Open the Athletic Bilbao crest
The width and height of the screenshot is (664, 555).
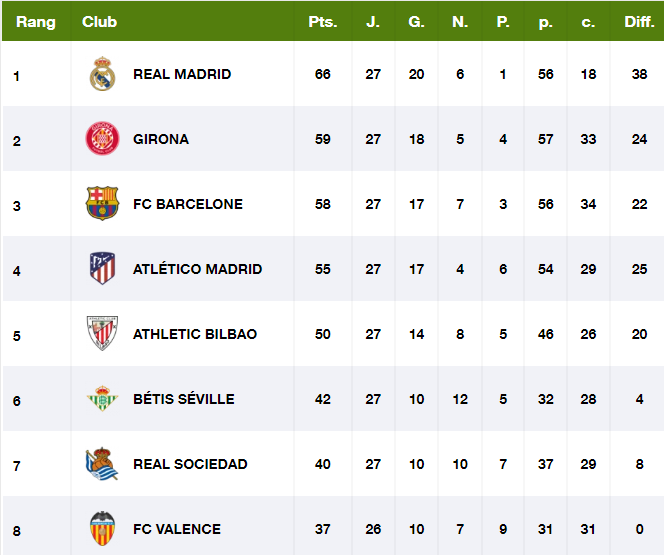pyautogui.click(x=102, y=334)
